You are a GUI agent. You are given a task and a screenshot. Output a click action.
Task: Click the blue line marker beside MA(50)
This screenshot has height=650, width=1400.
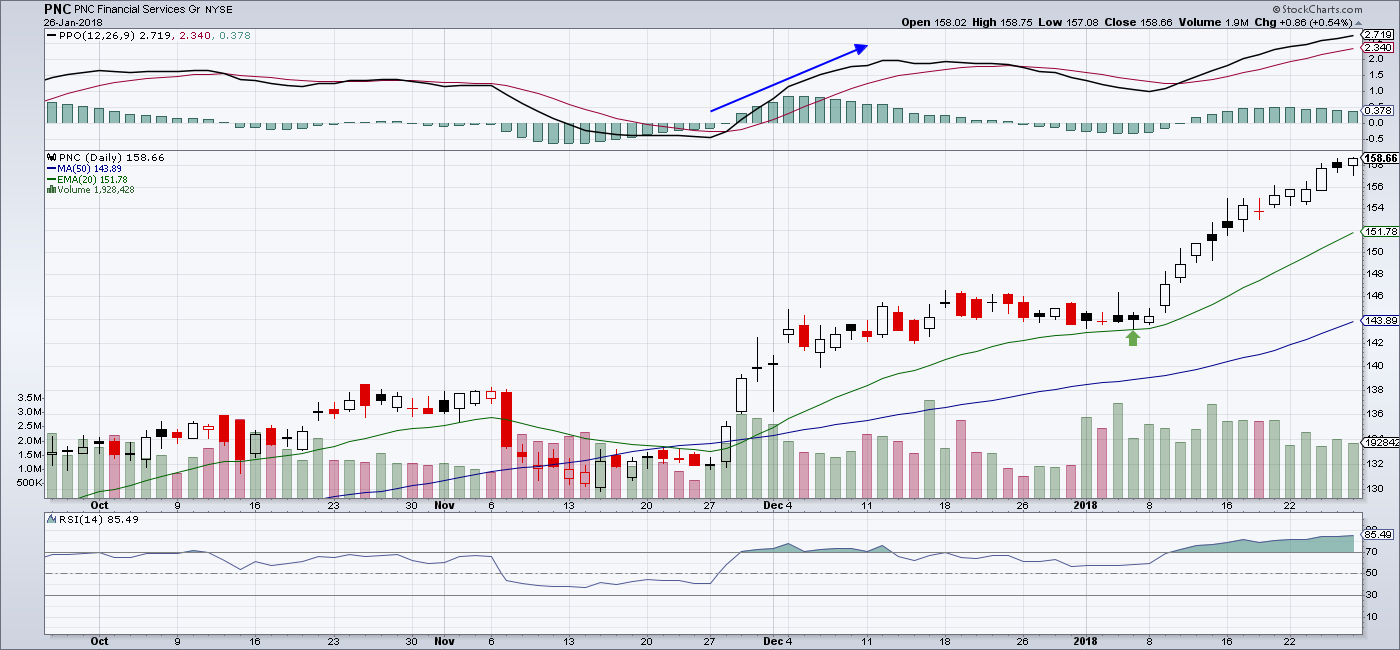click(50, 169)
